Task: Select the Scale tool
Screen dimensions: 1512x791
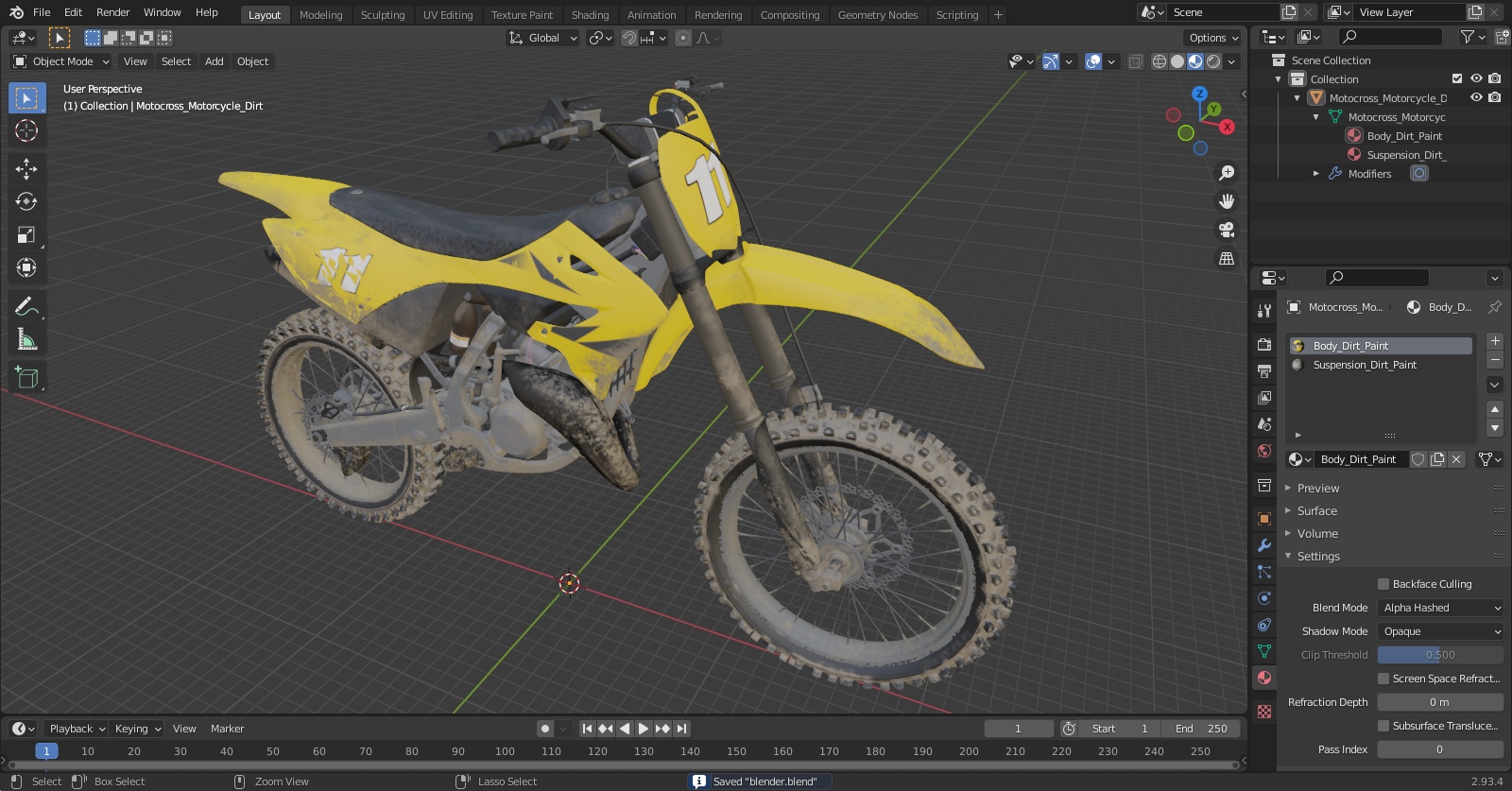Action: [26, 234]
